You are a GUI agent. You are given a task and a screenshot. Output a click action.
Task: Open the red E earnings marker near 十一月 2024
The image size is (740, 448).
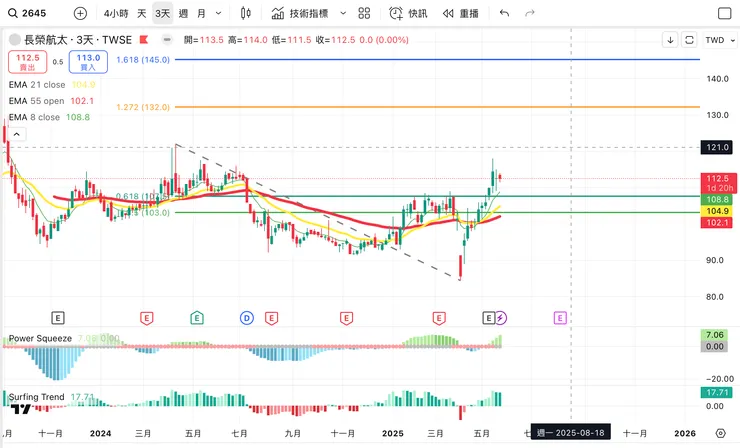click(346, 318)
